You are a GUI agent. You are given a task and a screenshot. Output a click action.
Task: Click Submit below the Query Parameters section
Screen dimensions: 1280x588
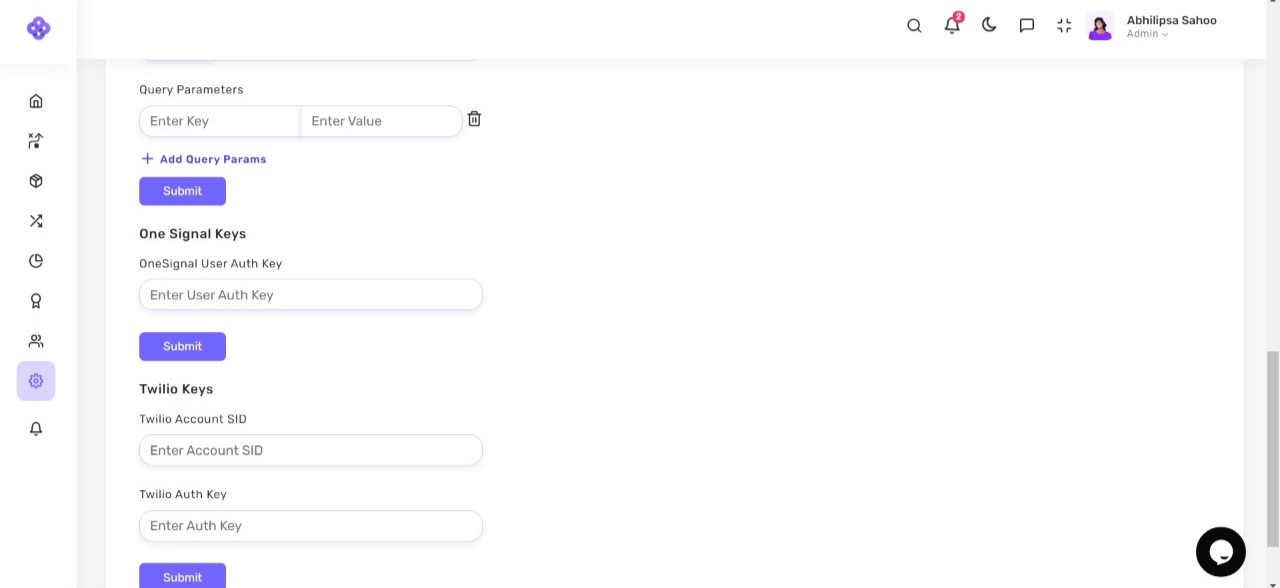coord(182,191)
